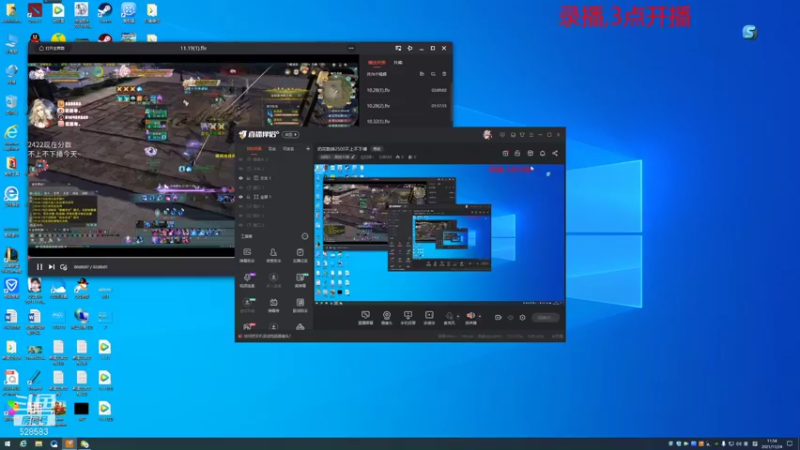Click the add-file icon in the playlist header

coord(421,74)
